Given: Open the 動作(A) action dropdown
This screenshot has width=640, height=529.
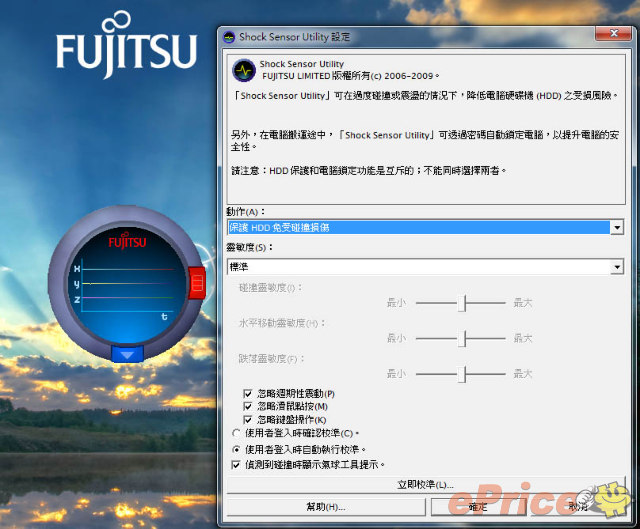Looking at the screenshot, I should tap(617, 228).
